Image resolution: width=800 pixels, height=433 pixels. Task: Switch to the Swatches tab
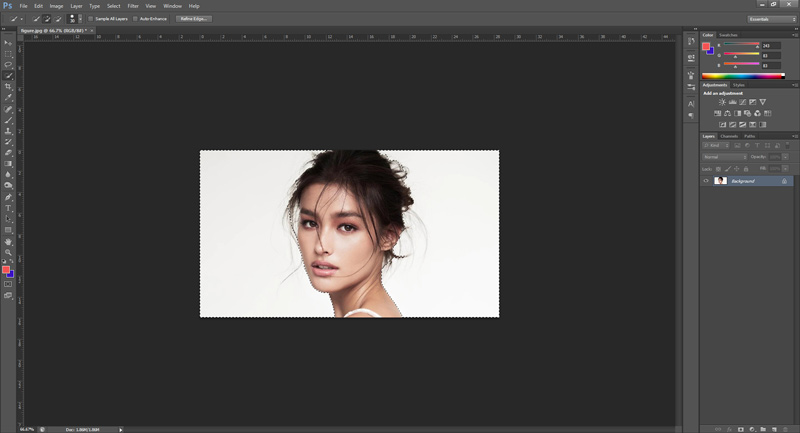point(728,35)
